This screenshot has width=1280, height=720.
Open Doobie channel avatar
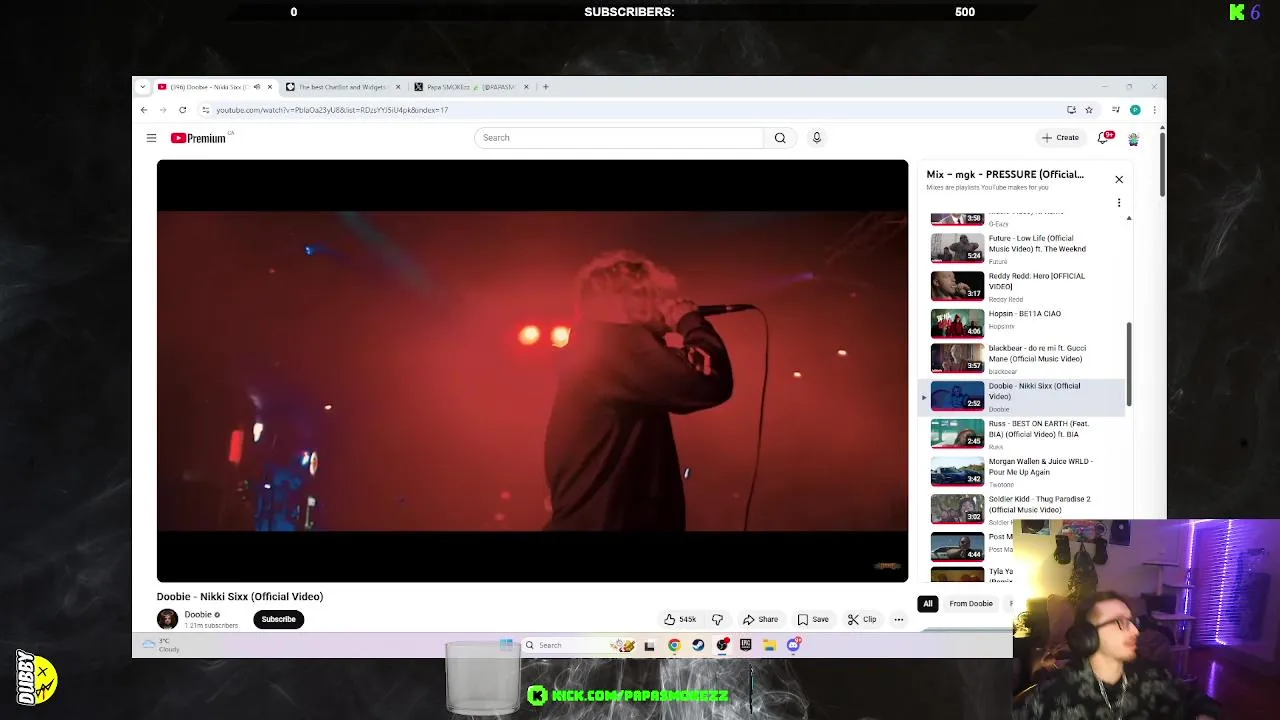point(167,619)
